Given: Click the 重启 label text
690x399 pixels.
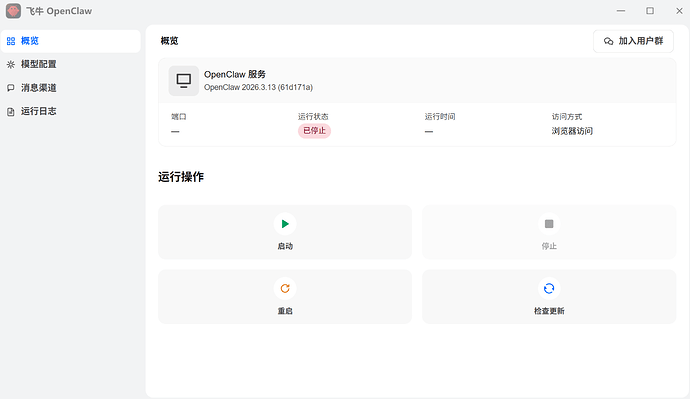Looking at the screenshot, I should (285, 311).
